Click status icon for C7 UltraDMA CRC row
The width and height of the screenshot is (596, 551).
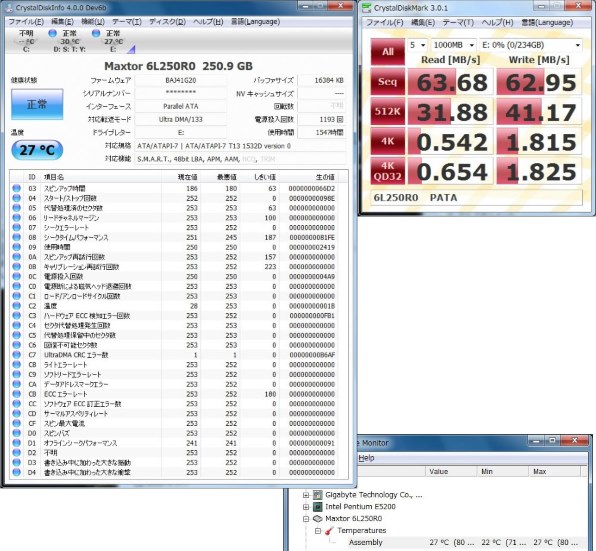pos(16,355)
